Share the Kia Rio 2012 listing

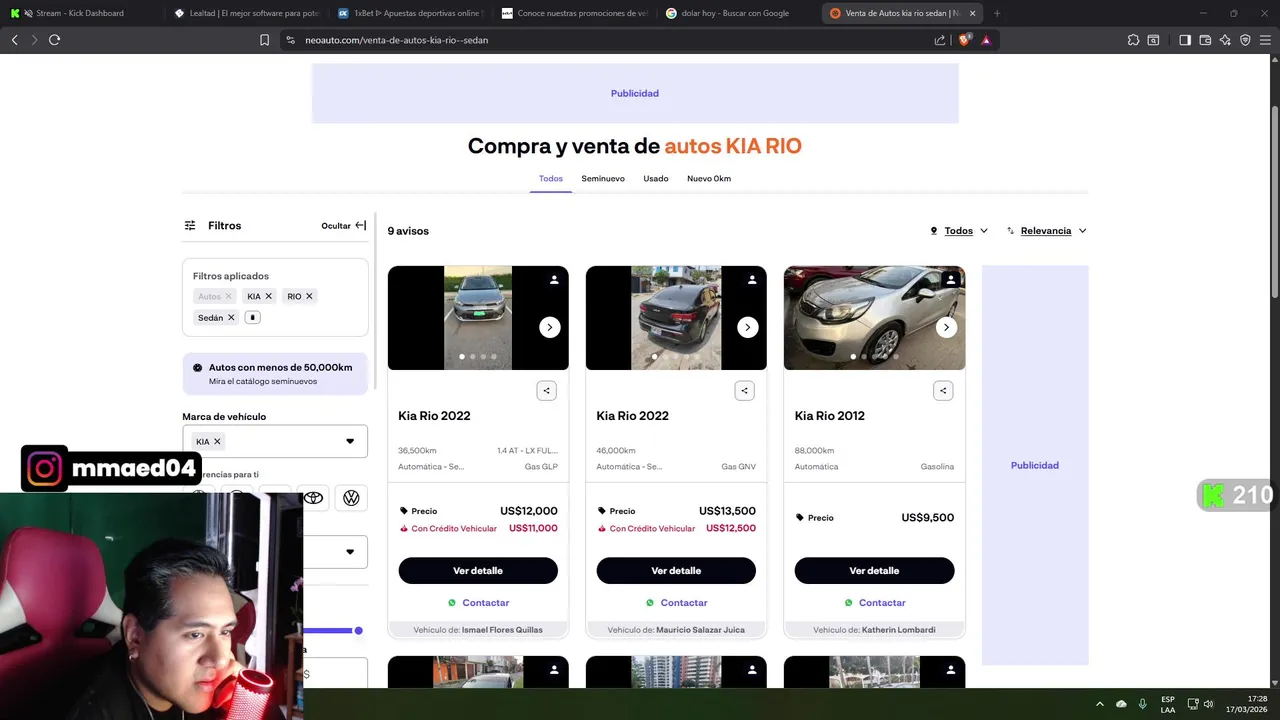(943, 391)
